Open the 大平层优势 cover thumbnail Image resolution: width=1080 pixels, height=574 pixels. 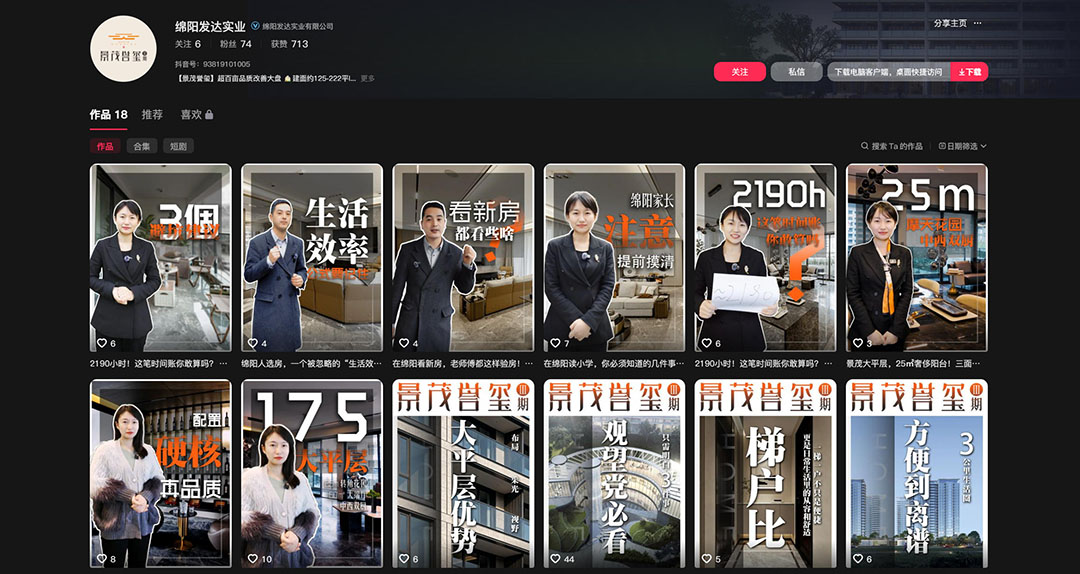(x=463, y=473)
